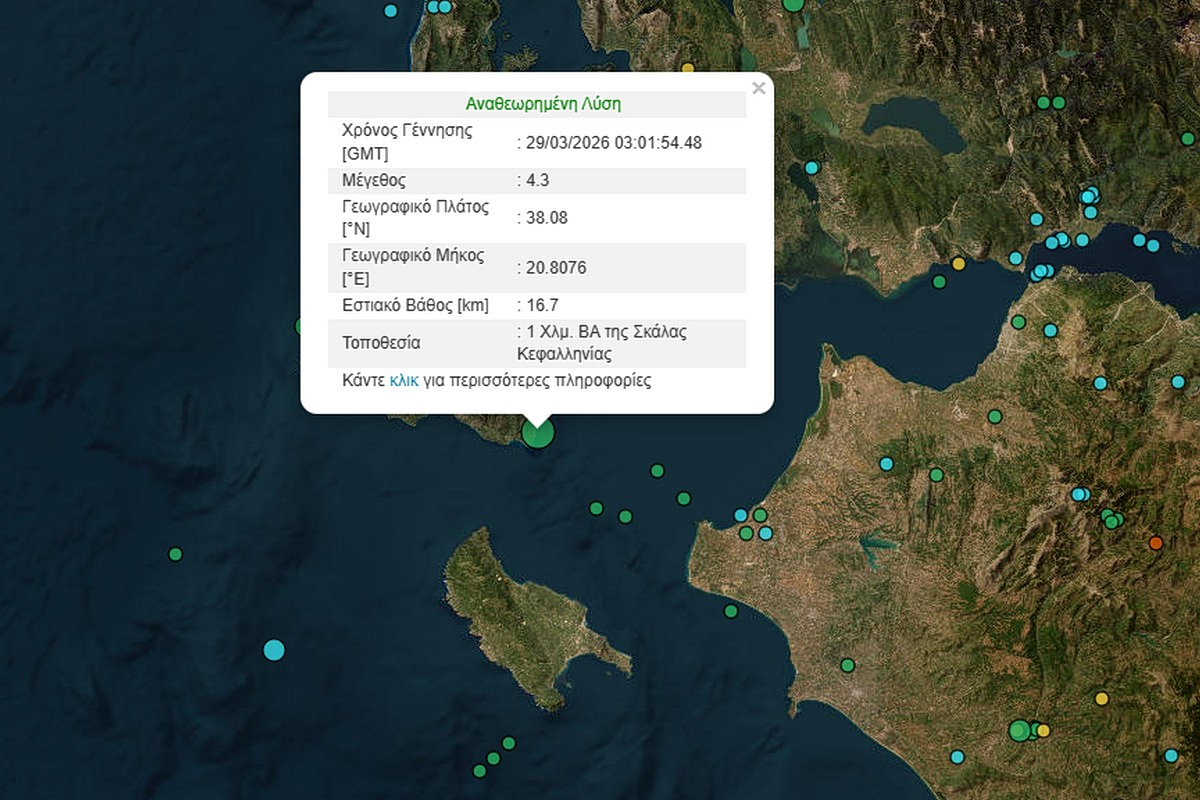Click the location text "Σκάλας Κεφαλληνίας"

[x=600, y=343]
